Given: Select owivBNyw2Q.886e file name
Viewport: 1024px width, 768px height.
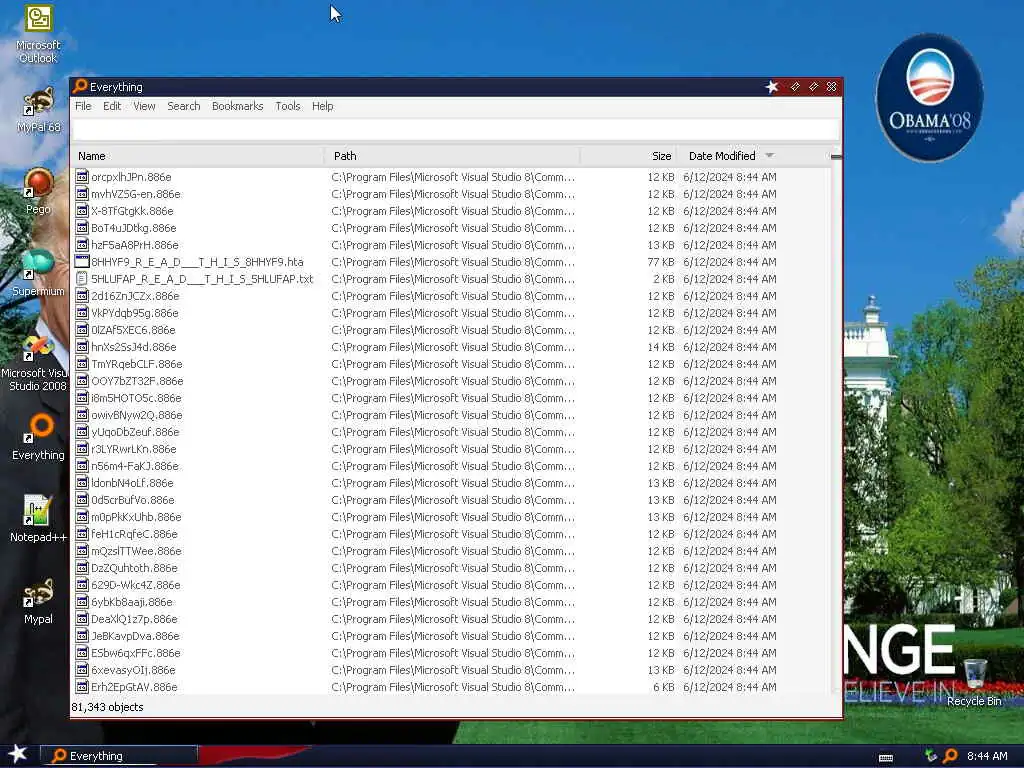Looking at the screenshot, I should (136, 414).
